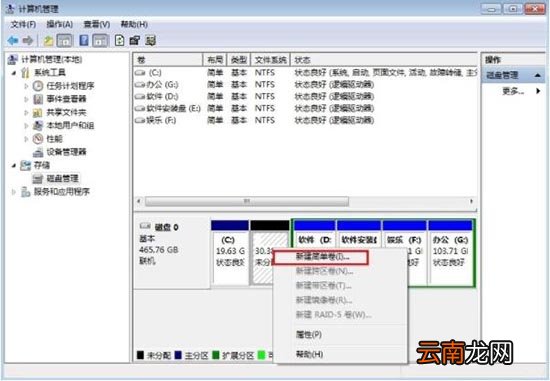This screenshot has width=550, height=381.
Task: Expand the 事件查看器 tree node
Action: tap(26, 99)
